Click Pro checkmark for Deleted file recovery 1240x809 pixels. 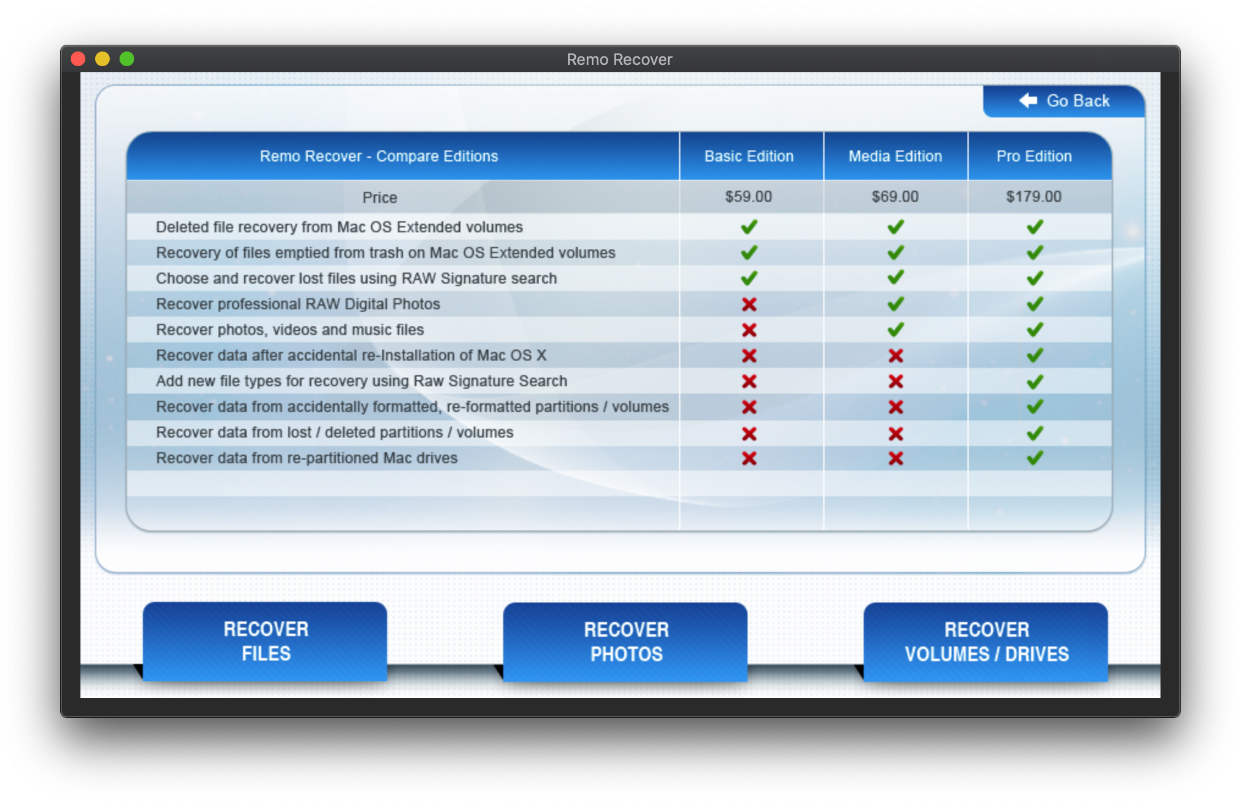1034,227
